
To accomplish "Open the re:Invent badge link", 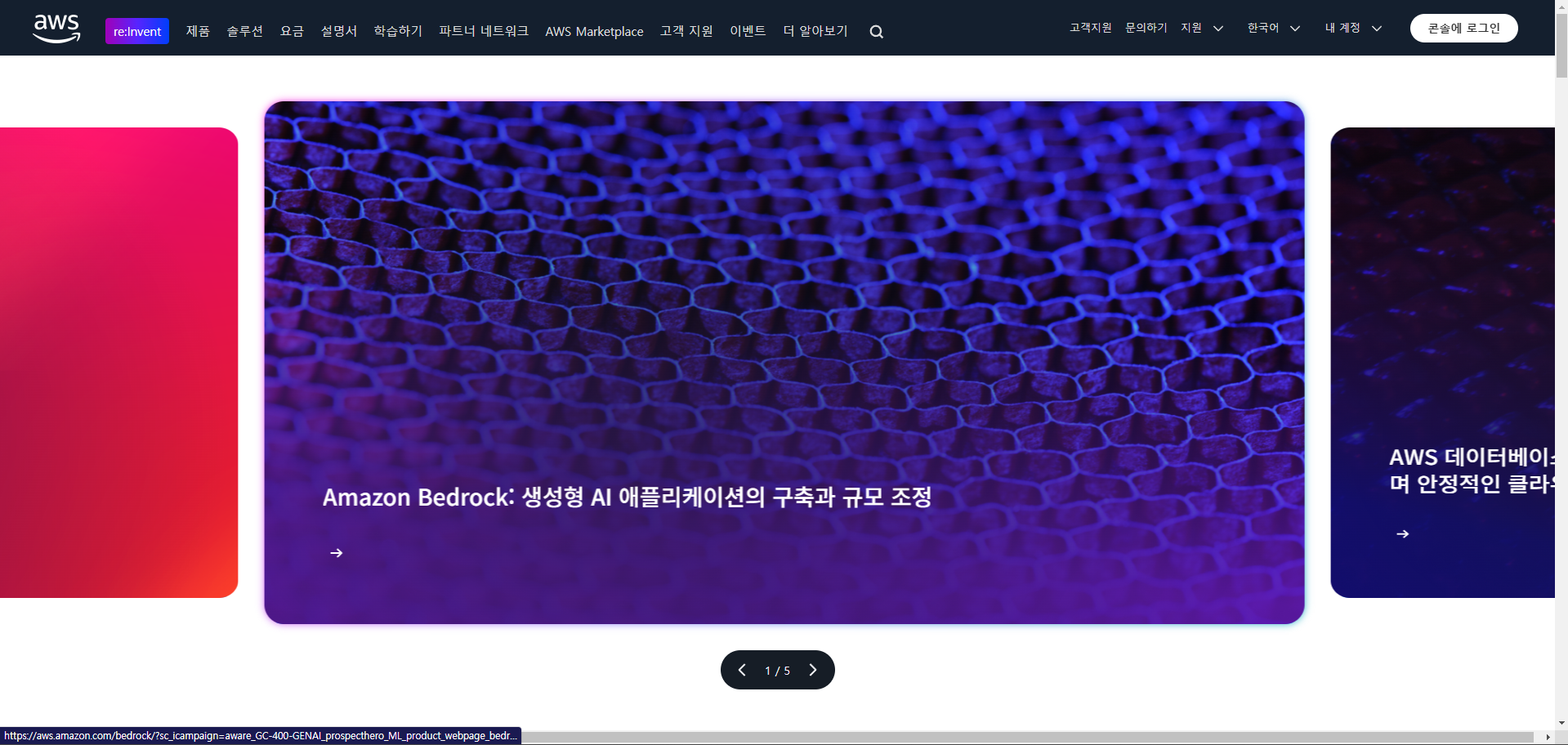I will (x=137, y=31).
